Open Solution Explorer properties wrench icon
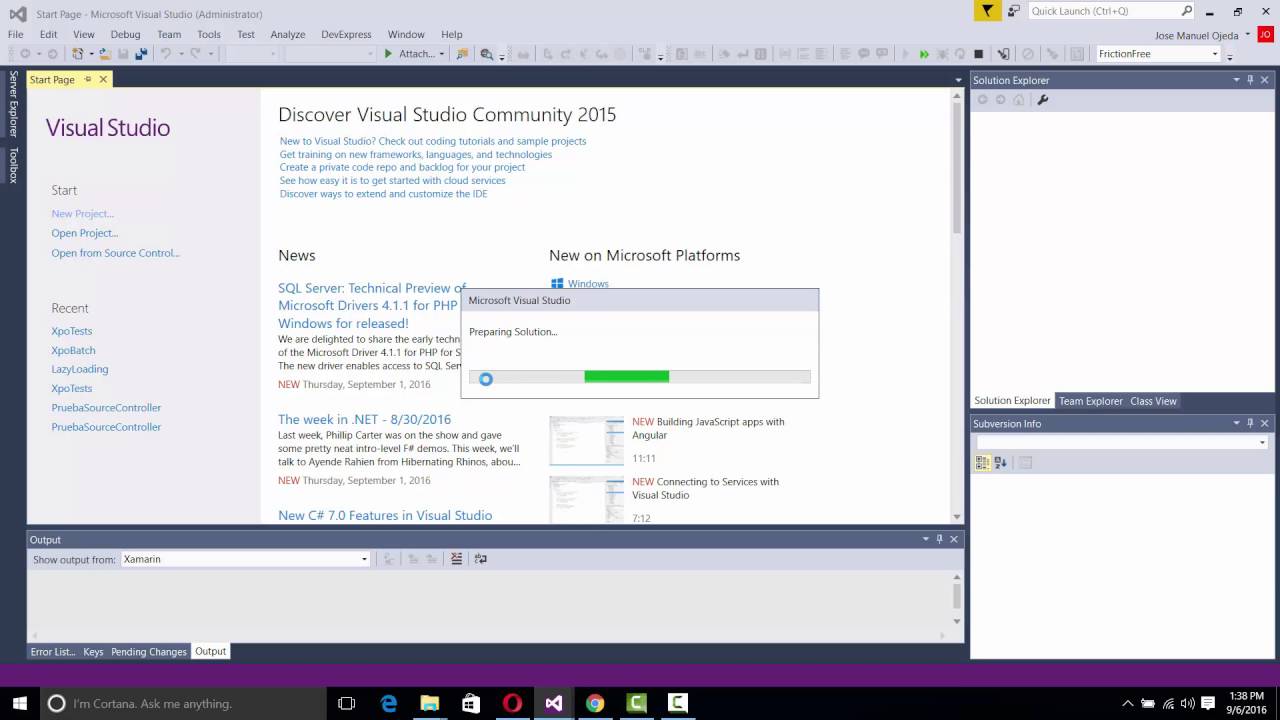 1042,100
